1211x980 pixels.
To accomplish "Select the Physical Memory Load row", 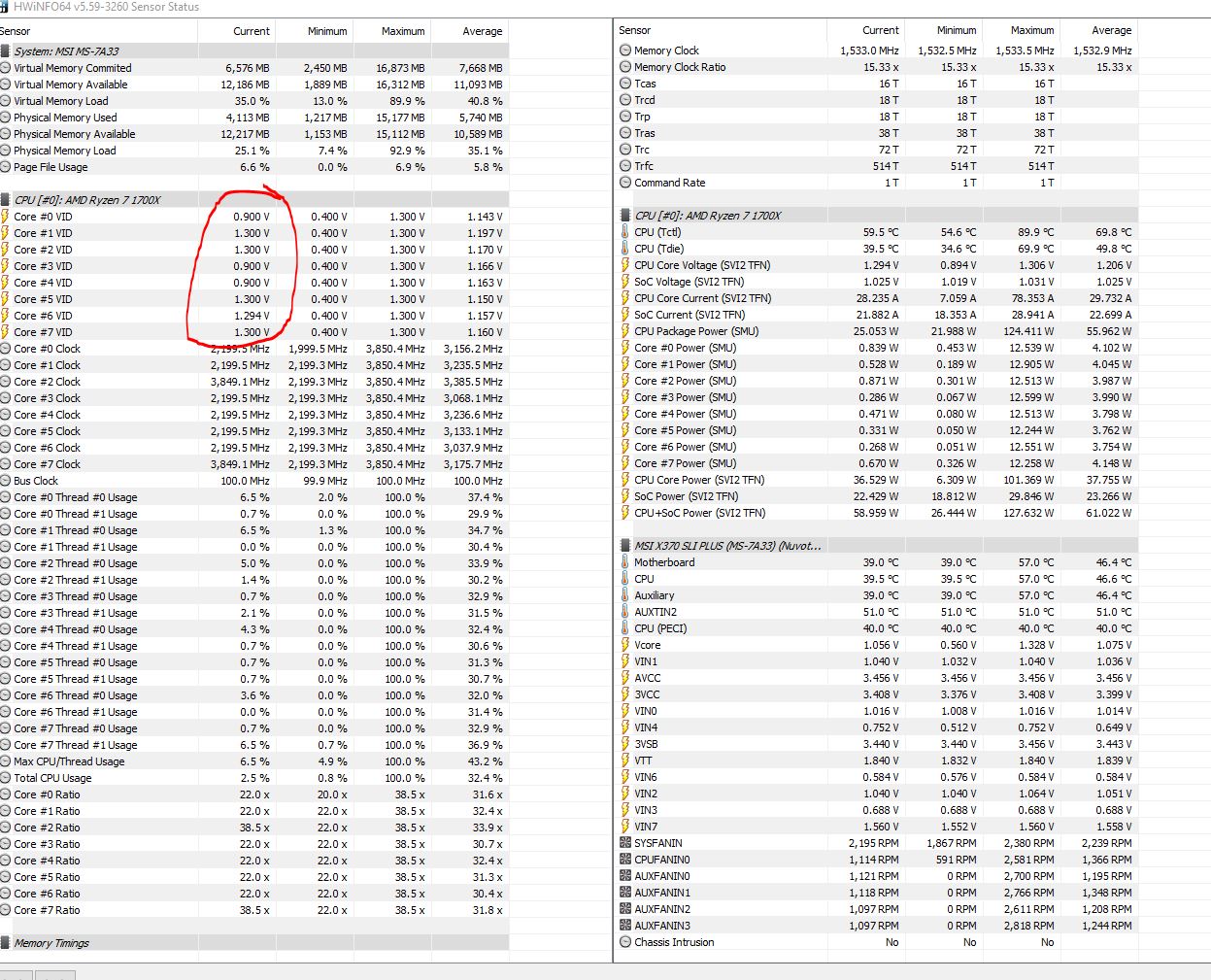I will (x=253, y=151).
